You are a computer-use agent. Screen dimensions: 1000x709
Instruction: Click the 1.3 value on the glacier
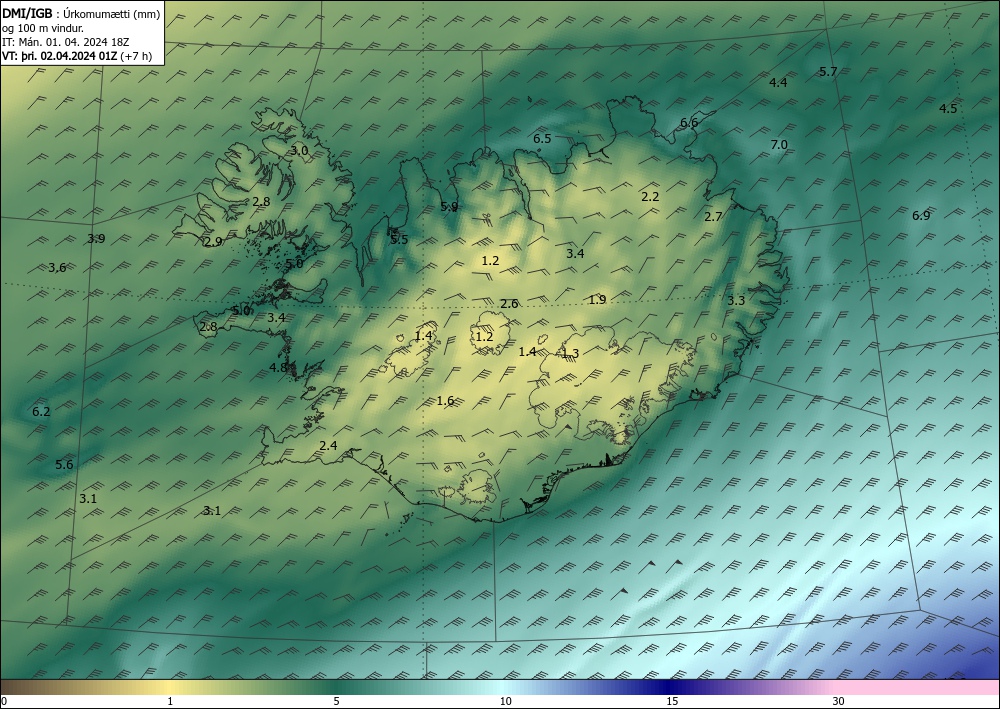point(570,354)
